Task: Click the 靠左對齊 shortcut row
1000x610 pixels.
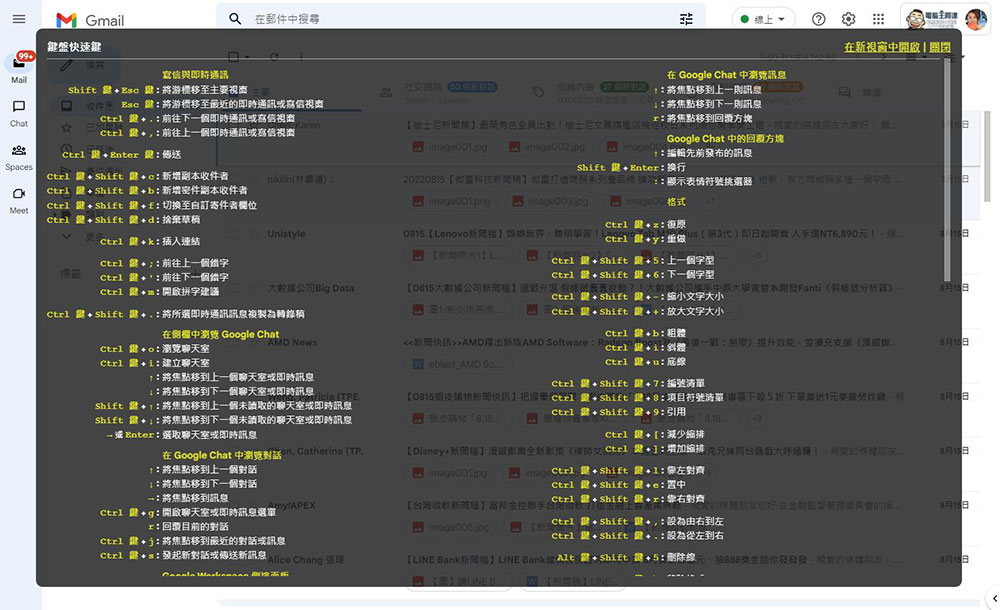Action: pos(628,470)
